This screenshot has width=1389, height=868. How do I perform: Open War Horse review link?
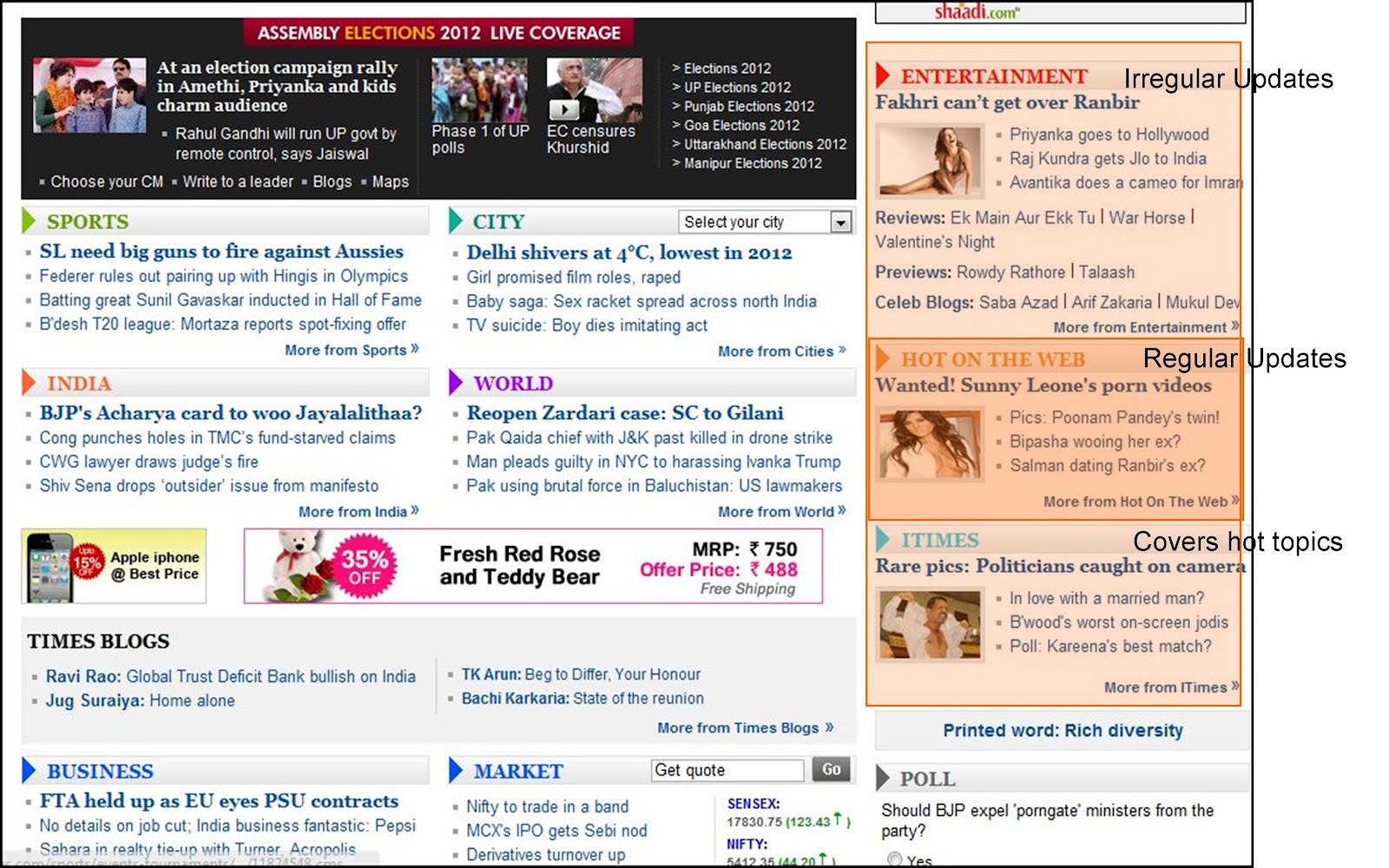tap(1147, 217)
